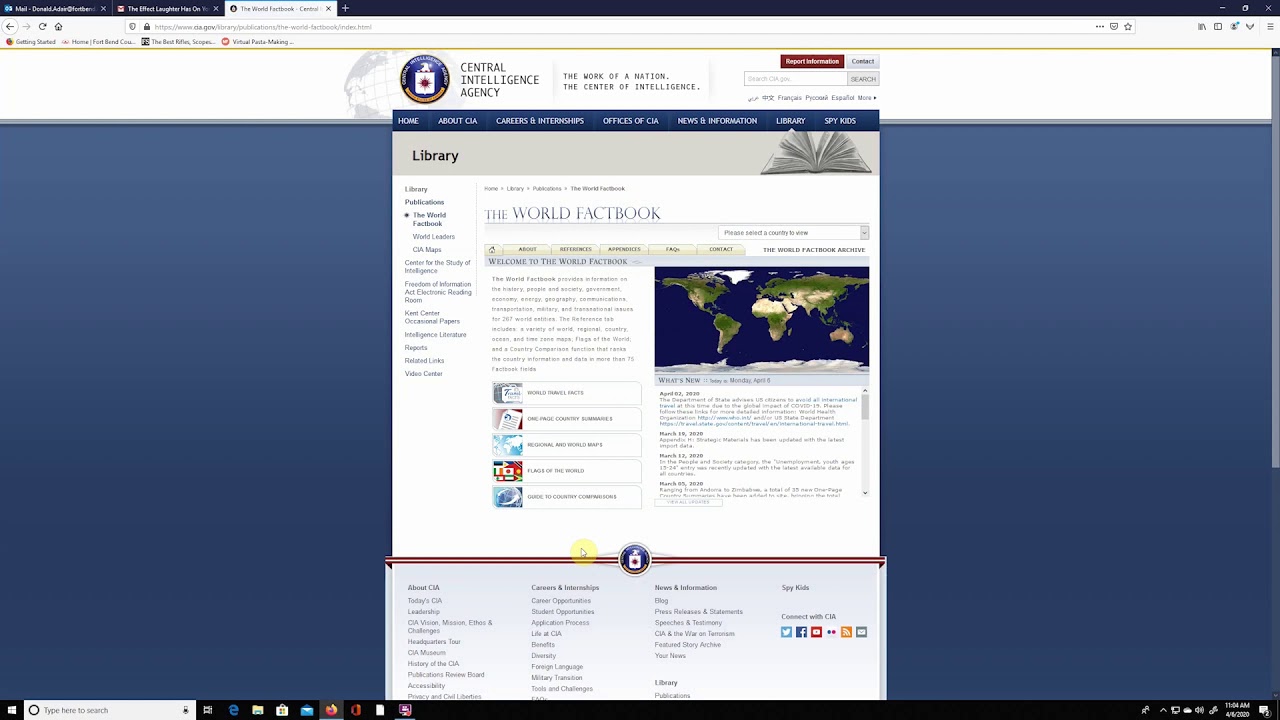
Task: Open Microsoft Office icon on taskbar
Action: (356, 710)
